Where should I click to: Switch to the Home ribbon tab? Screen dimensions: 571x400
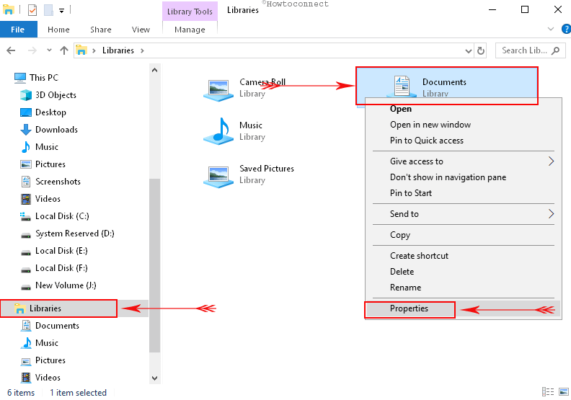(x=58, y=30)
